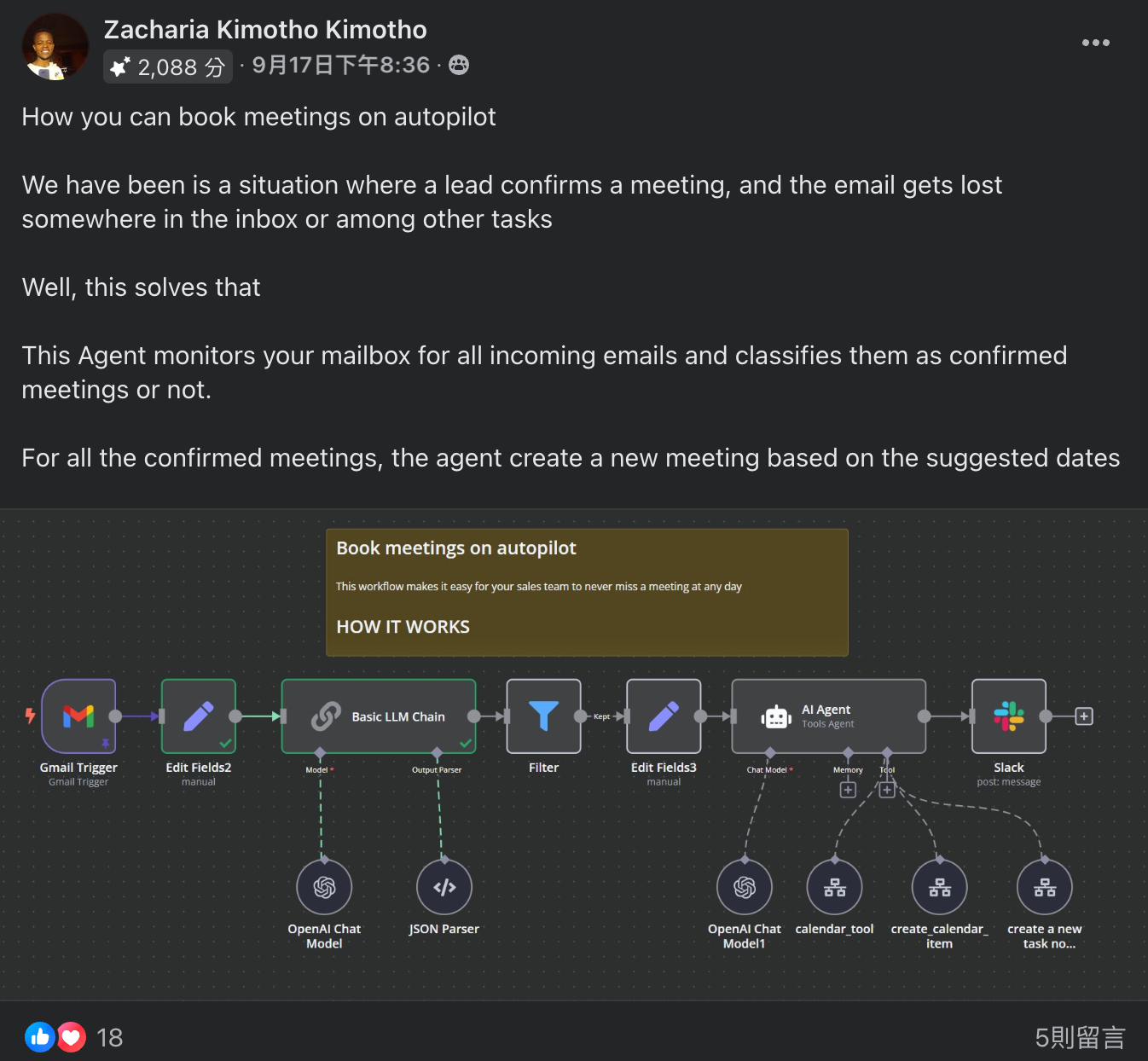Expand the AI Agent Memory connector
The height and width of the screenshot is (1061, 1148).
click(848, 790)
